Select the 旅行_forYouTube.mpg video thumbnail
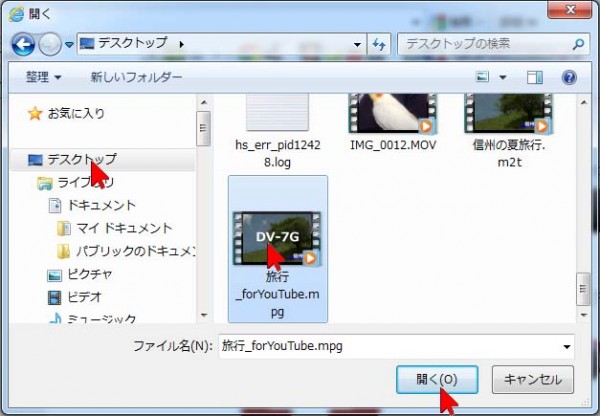The width and height of the screenshot is (600, 416). [x=277, y=238]
